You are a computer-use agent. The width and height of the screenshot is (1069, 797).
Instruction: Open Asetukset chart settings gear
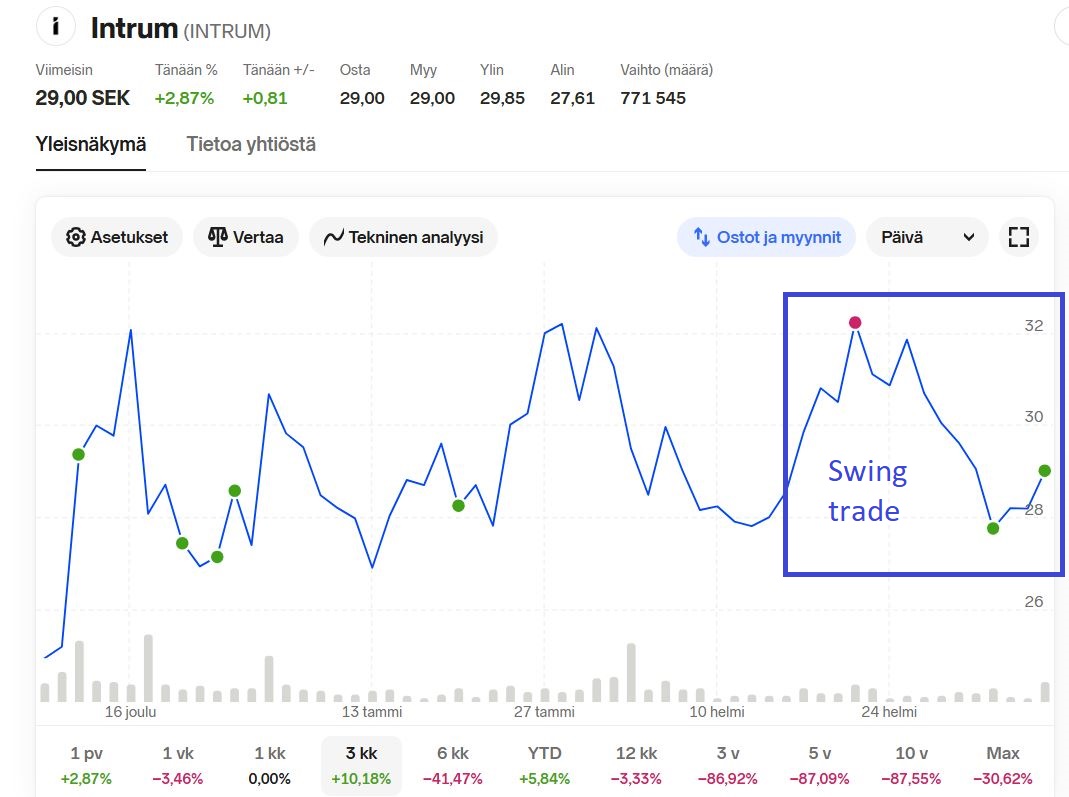(x=75, y=237)
